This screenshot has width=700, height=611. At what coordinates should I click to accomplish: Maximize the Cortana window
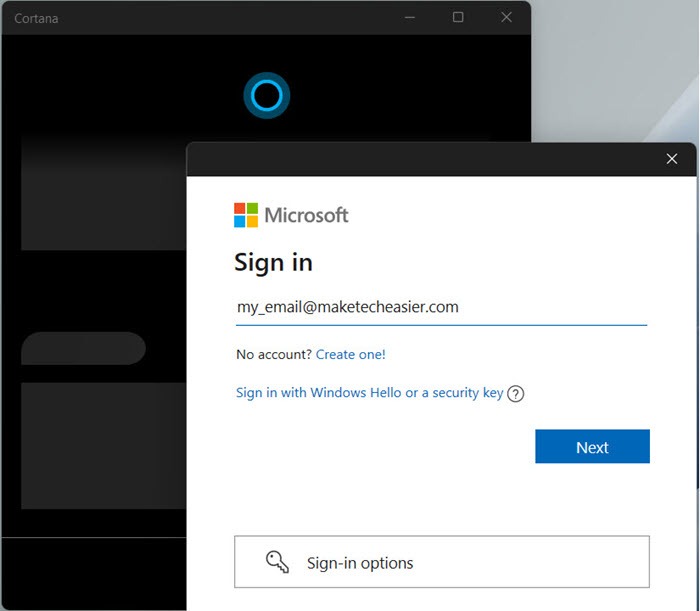458,17
